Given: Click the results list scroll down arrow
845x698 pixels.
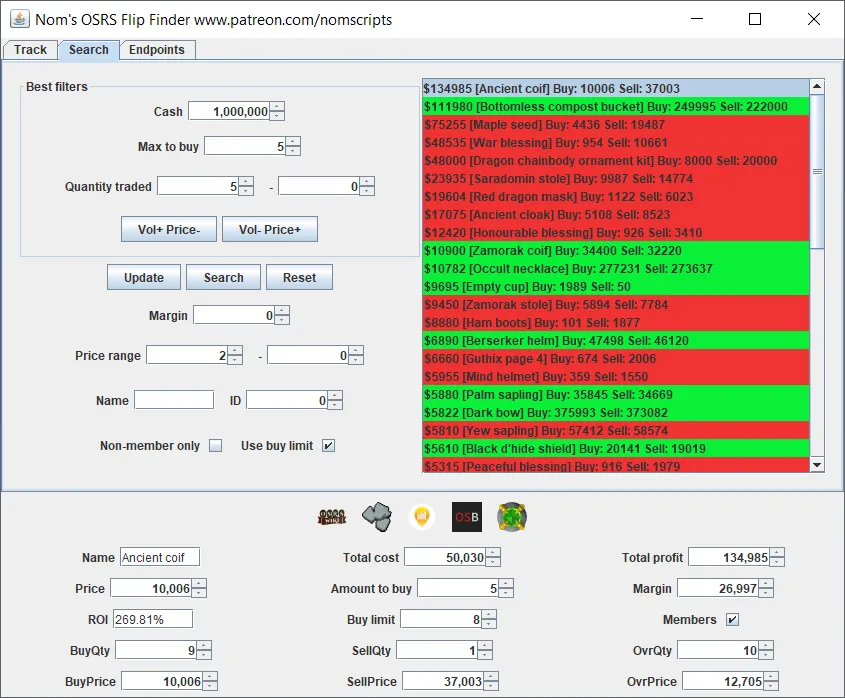Looking at the screenshot, I should pos(818,465).
